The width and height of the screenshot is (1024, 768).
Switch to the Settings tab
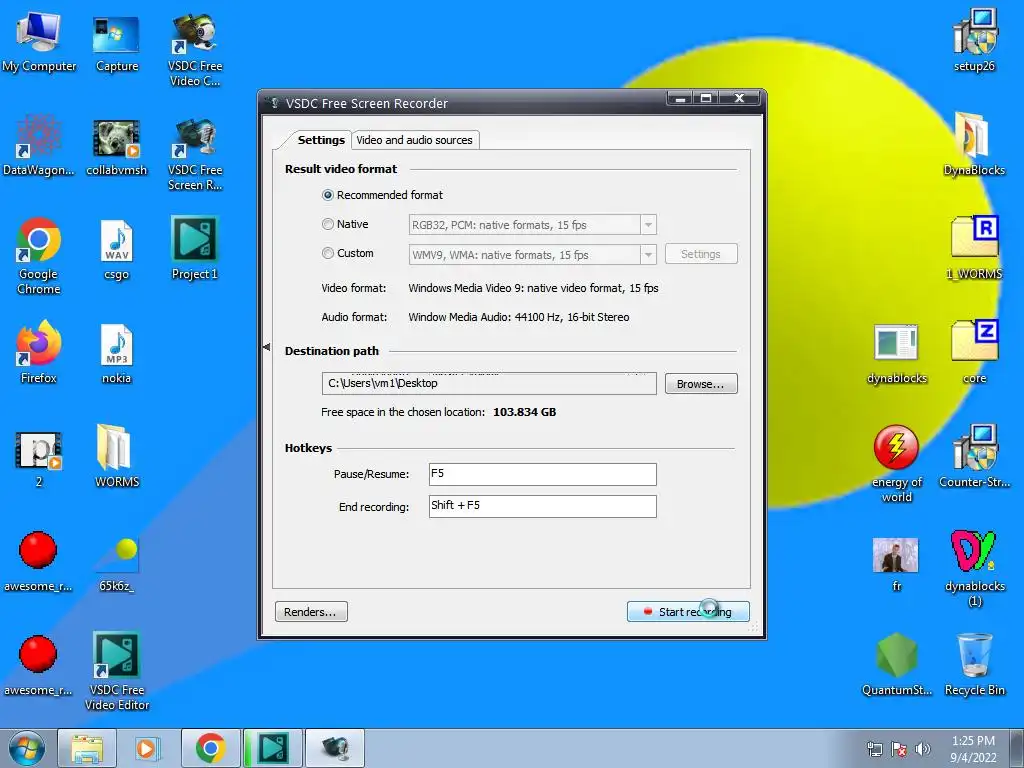321,140
